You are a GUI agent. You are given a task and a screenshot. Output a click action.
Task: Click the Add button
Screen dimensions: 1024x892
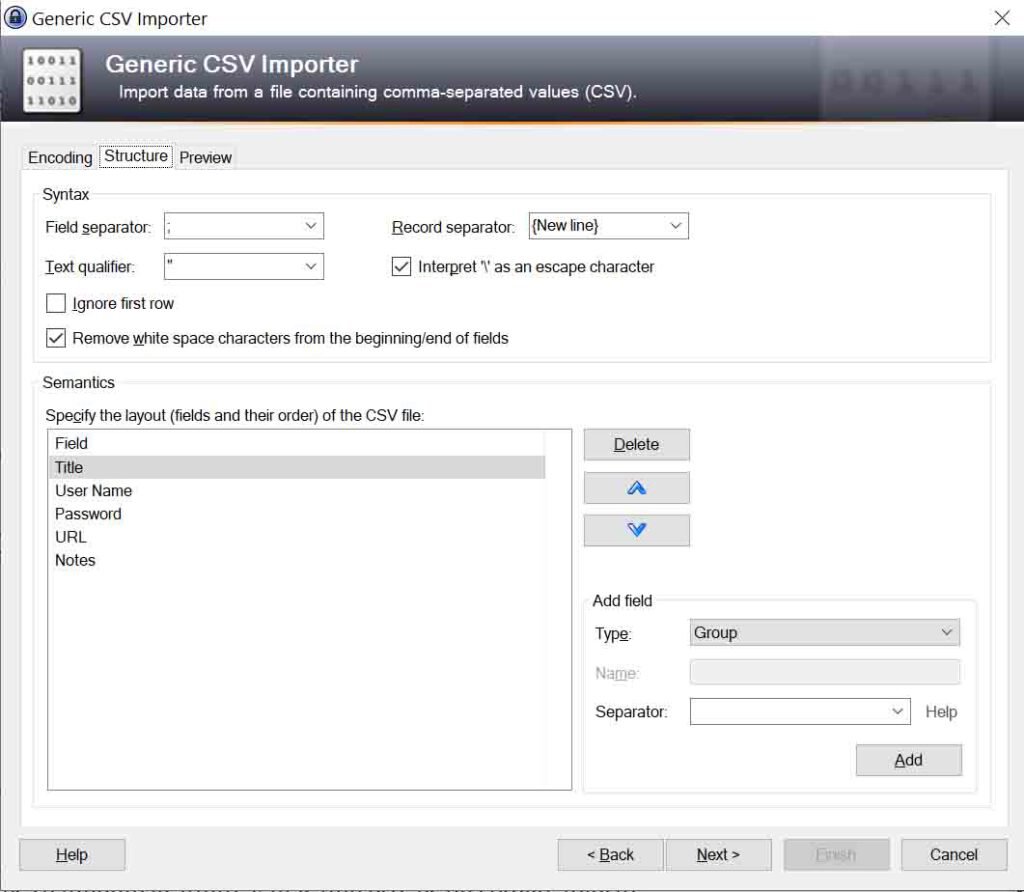[x=908, y=760]
